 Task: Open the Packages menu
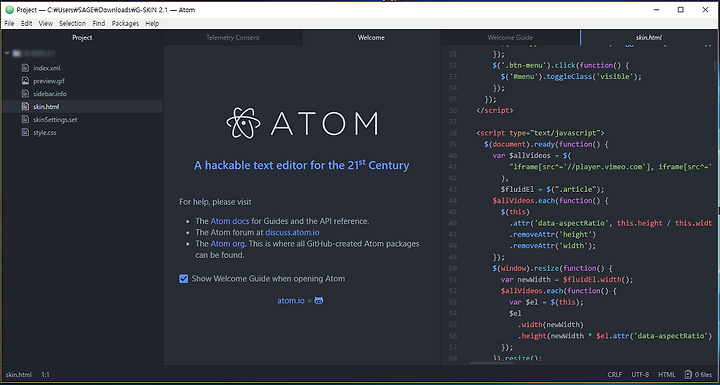(x=125, y=23)
